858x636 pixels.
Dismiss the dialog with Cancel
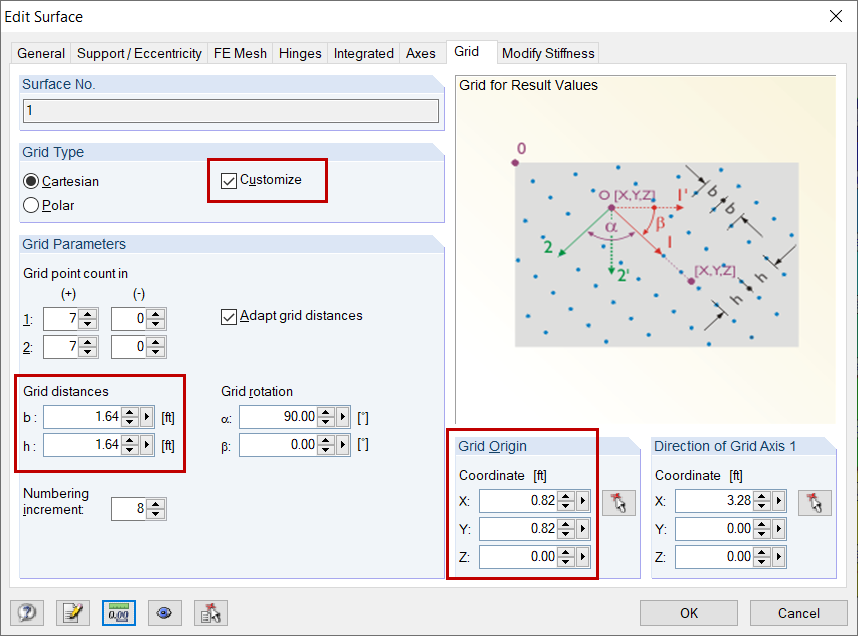point(797,613)
